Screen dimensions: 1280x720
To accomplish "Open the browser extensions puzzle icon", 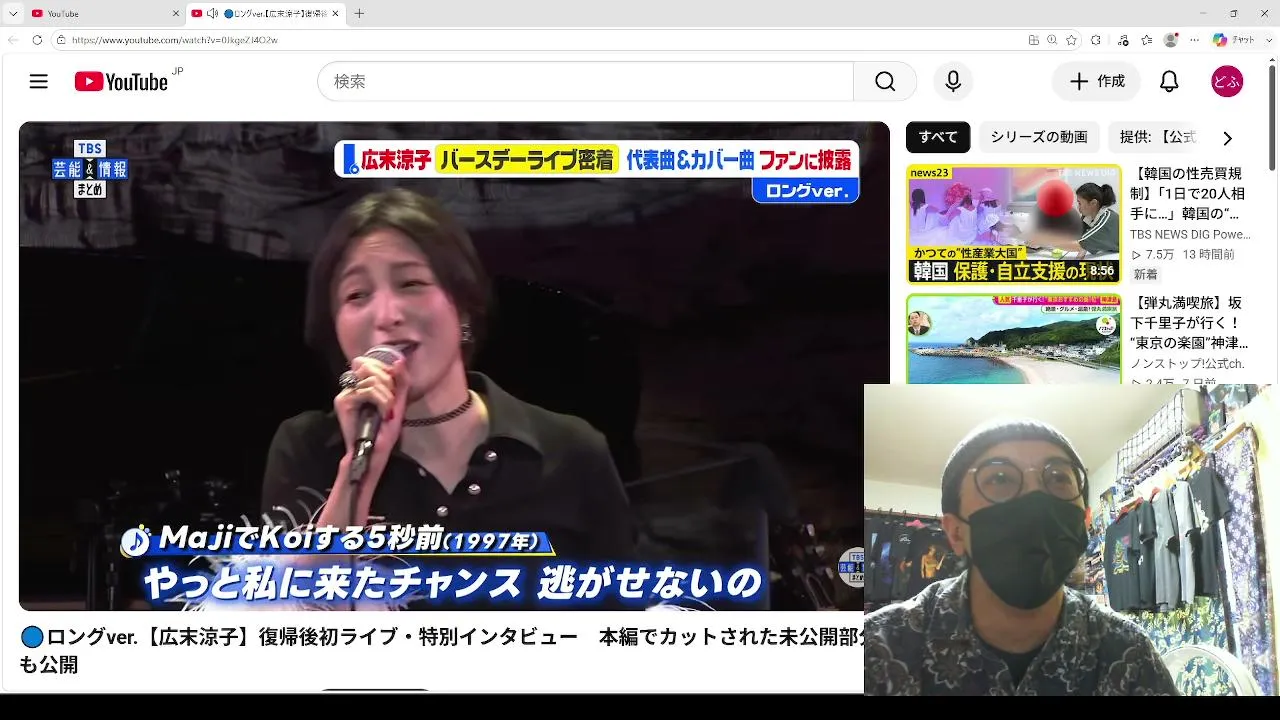I will coord(1096,40).
